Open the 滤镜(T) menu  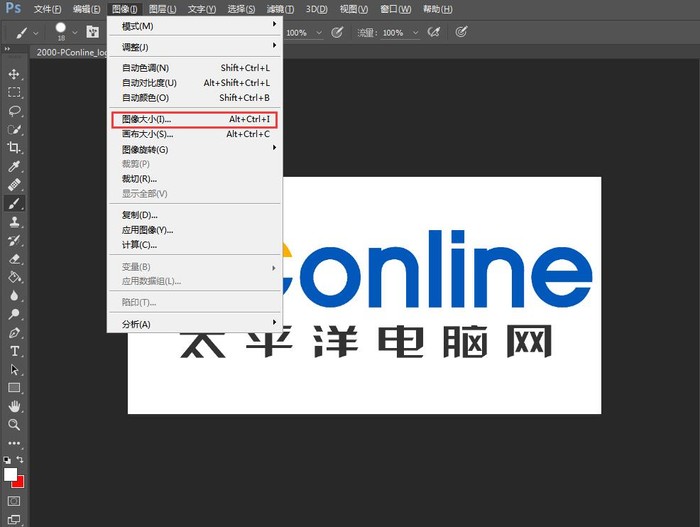[280, 9]
